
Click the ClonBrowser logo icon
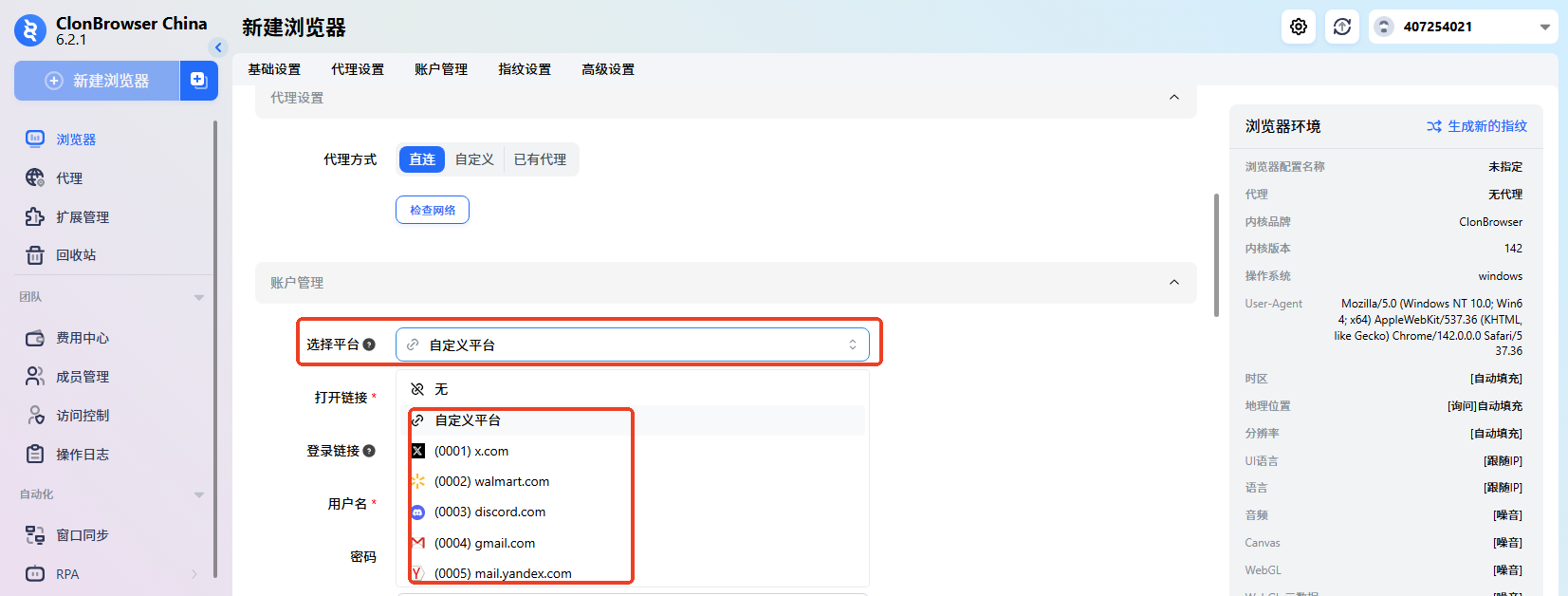tap(30, 30)
